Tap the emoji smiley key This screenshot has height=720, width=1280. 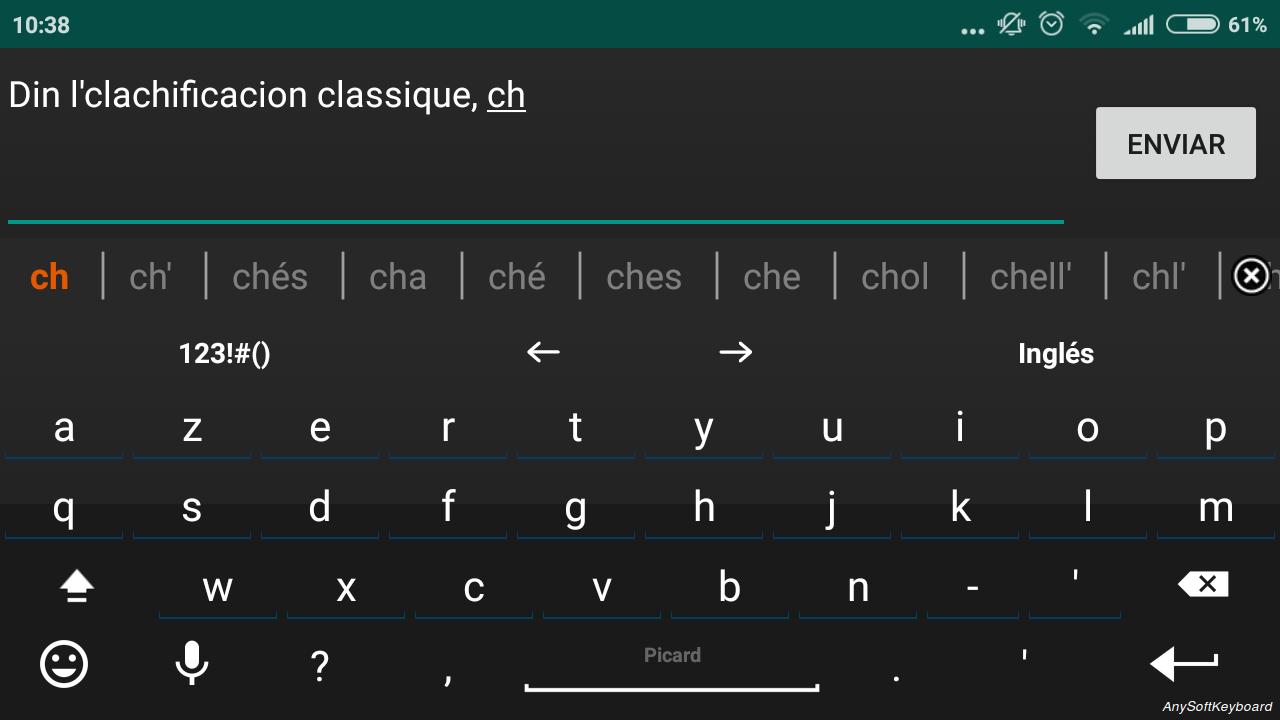click(x=64, y=664)
